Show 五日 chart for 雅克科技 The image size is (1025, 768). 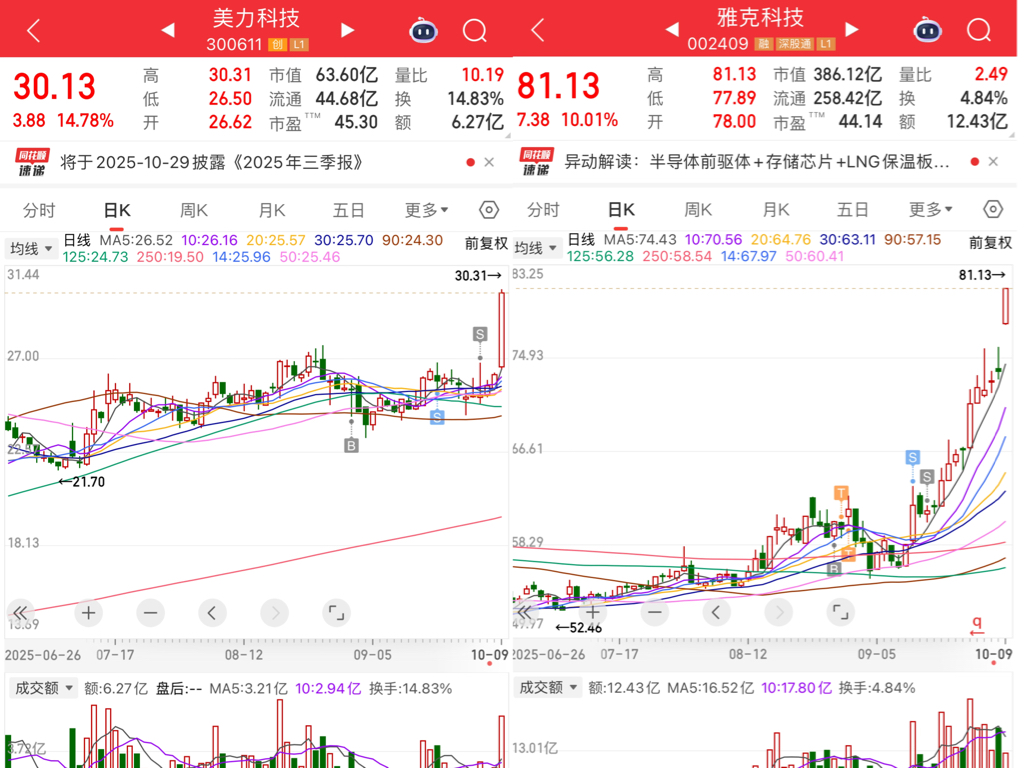click(852, 210)
